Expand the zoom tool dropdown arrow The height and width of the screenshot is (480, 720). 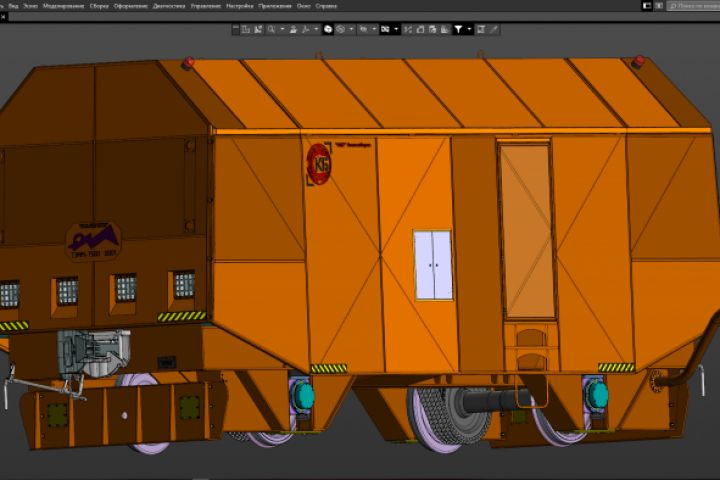pyautogui.click(x=282, y=29)
